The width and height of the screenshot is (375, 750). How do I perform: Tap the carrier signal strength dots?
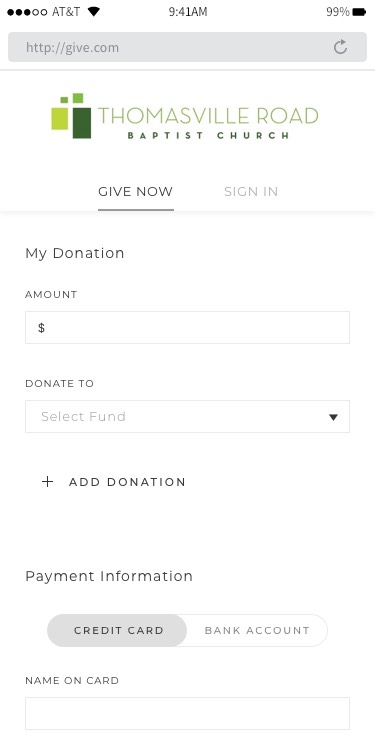tap(27, 12)
